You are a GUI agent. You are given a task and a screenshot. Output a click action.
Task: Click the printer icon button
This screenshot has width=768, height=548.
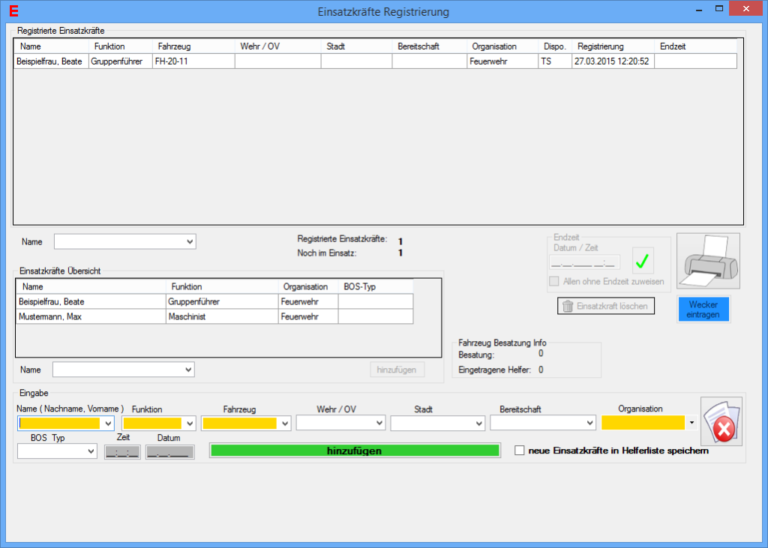pyautogui.click(x=708, y=261)
